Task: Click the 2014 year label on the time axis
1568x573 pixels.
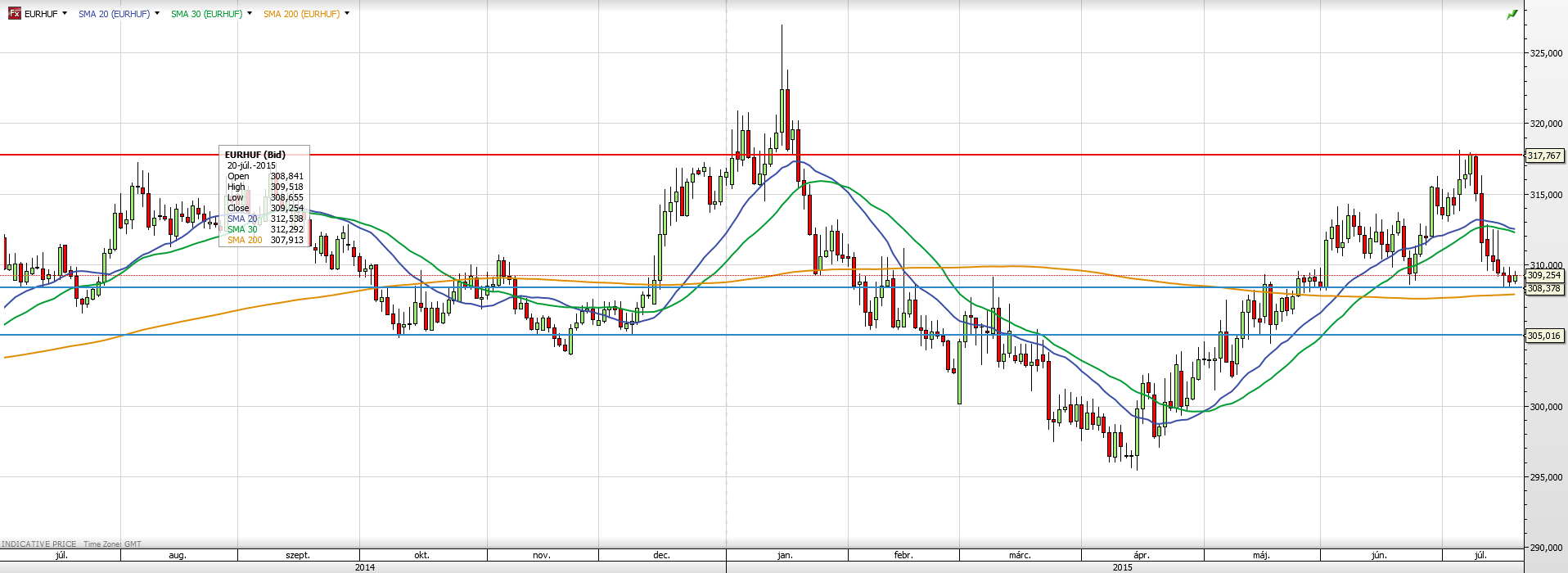Action: (365, 567)
